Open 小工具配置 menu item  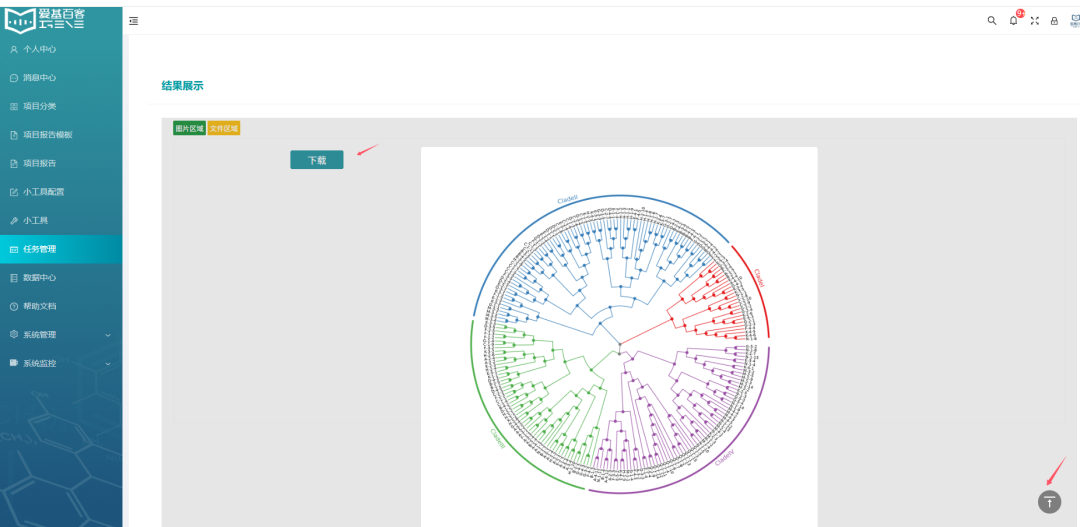point(61,192)
